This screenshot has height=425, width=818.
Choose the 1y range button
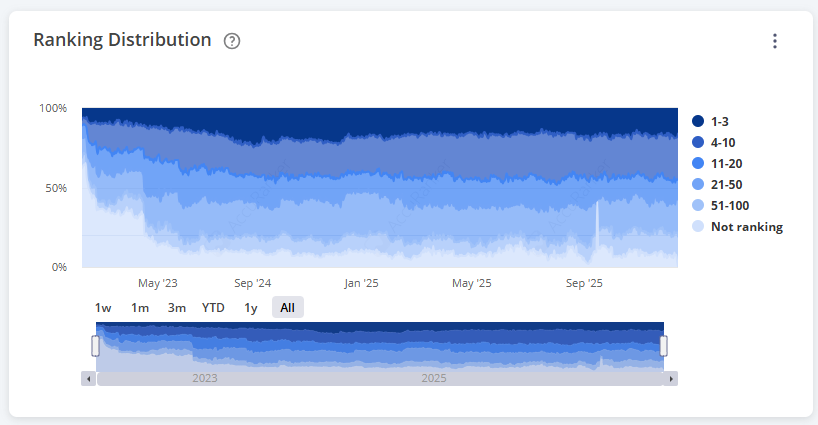click(x=251, y=308)
